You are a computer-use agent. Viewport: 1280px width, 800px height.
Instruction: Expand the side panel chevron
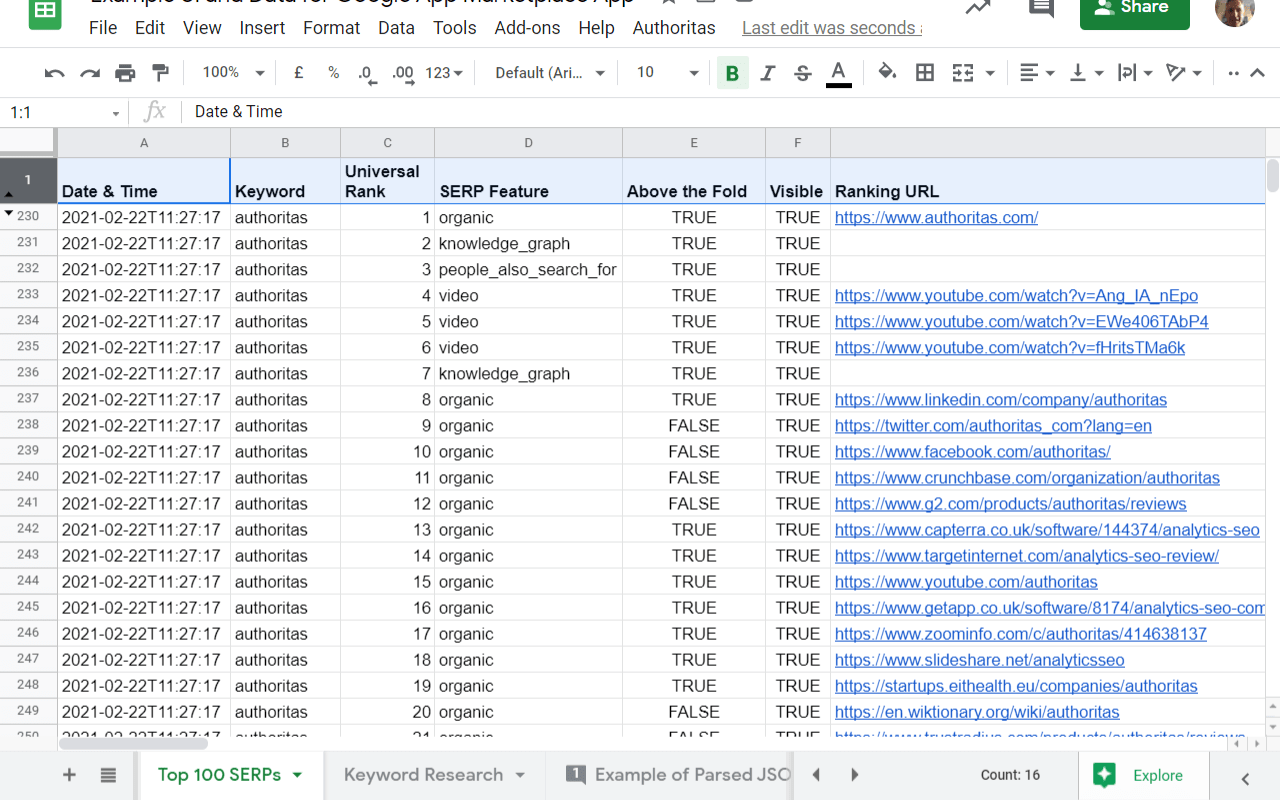pyautogui.click(x=1246, y=778)
